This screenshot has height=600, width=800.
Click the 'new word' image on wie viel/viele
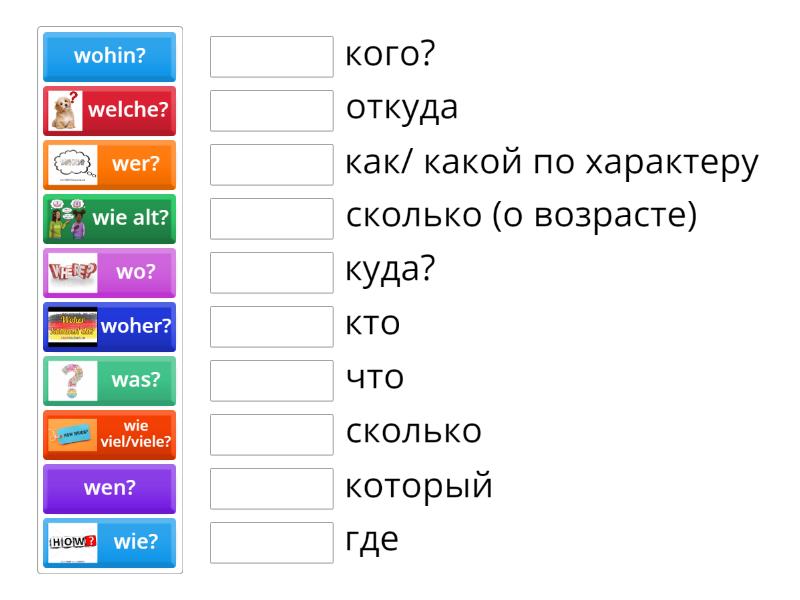pyautogui.click(x=72, y=435)
